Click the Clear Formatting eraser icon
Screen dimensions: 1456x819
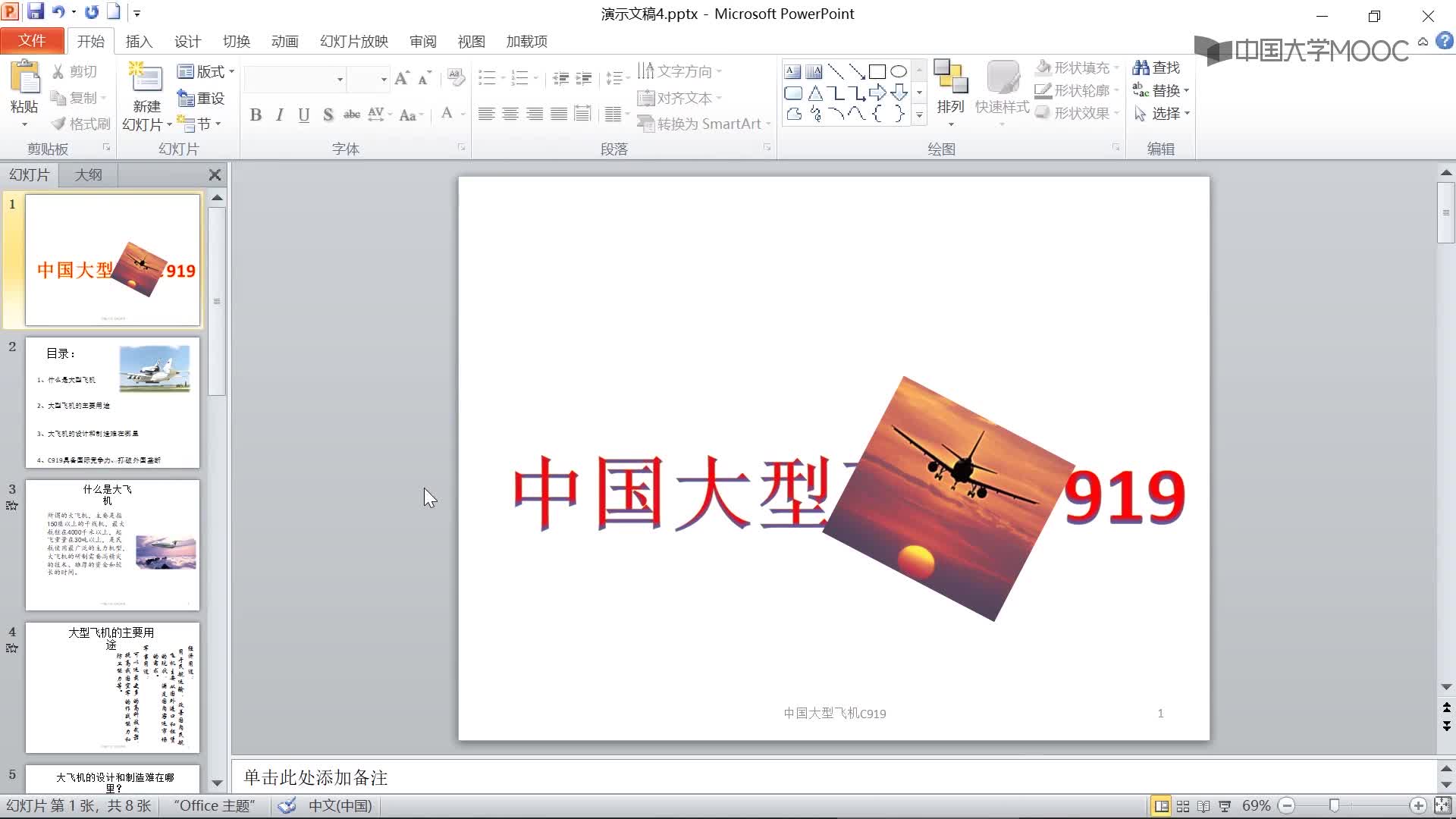point(456,77)
